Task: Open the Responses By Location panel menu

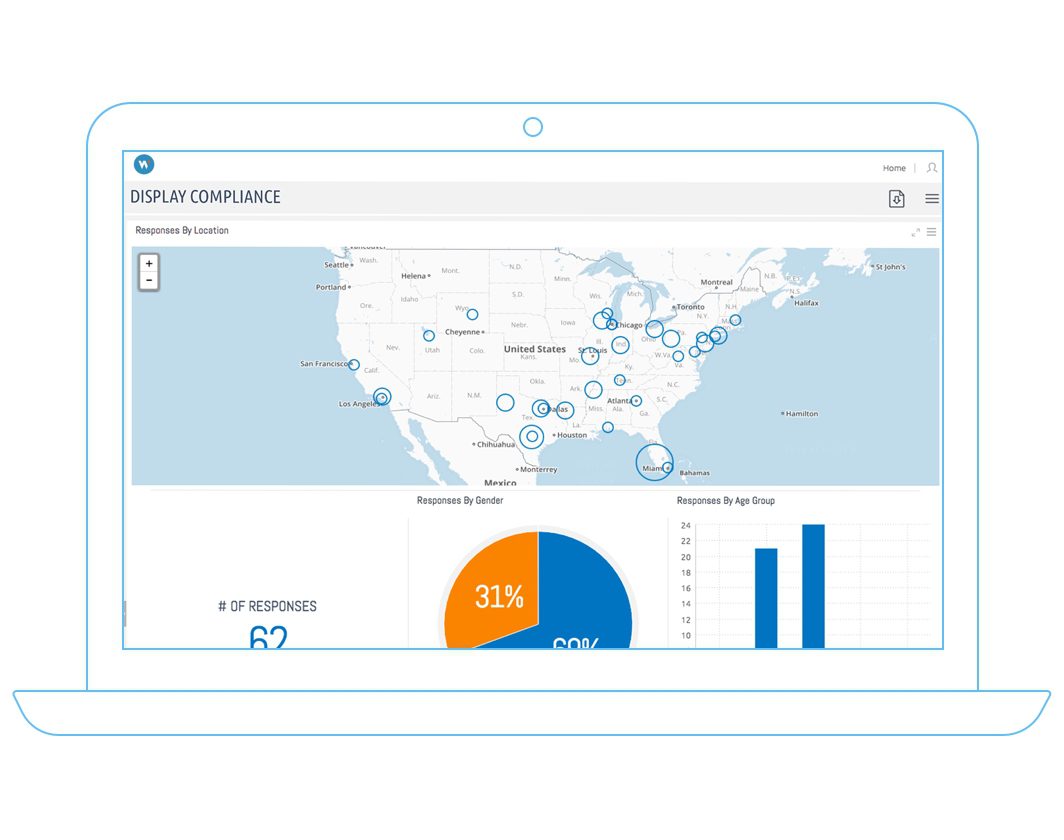Action: point(931,232)
